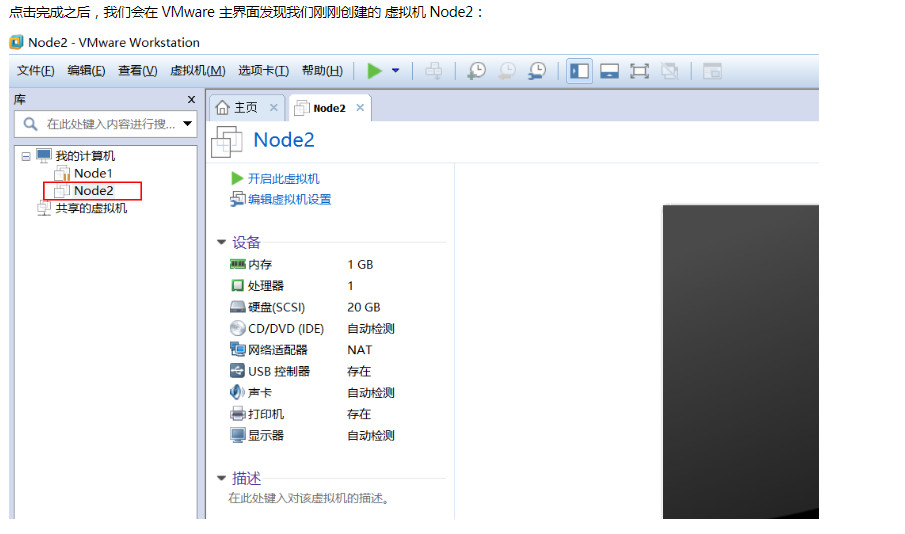The width and height of the screenshot is (905, 534).
Task: Click the NAT network adapter value
Action: click(360, 350)
